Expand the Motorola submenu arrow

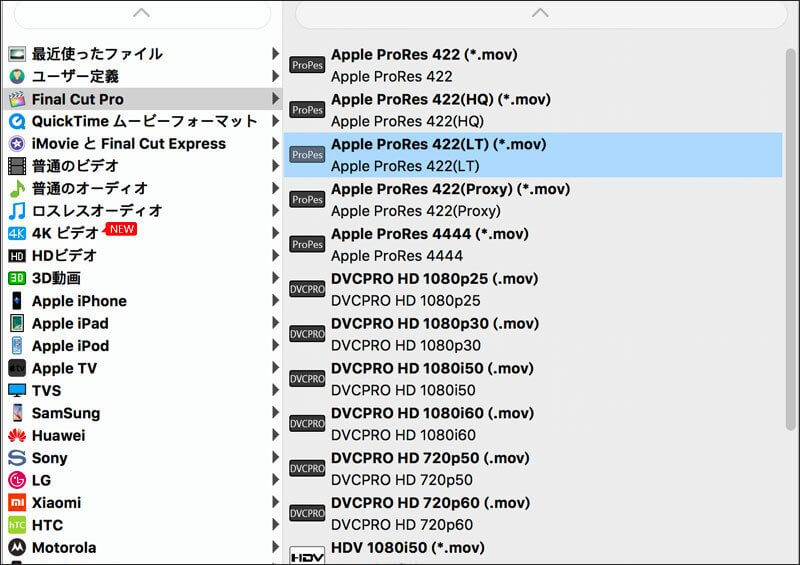[276, 547]
